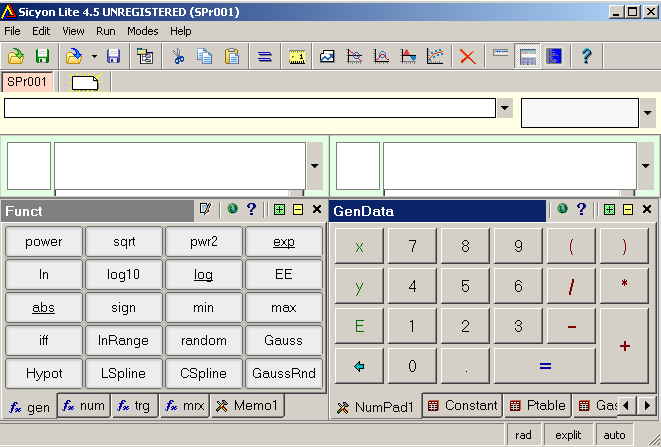Toggle the explit mode in status bar
This screenshot has width=661, height=447.
point(568,435)
